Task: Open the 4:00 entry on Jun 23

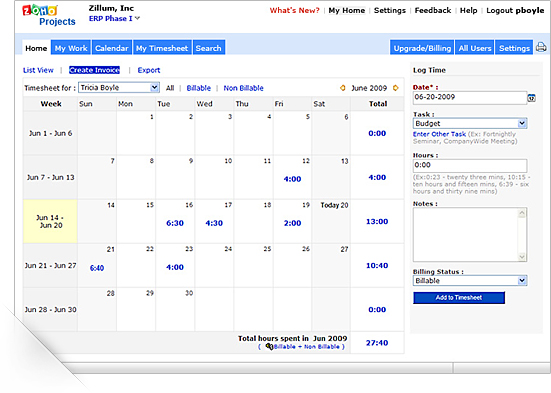Action: click(x=175, y=267)
